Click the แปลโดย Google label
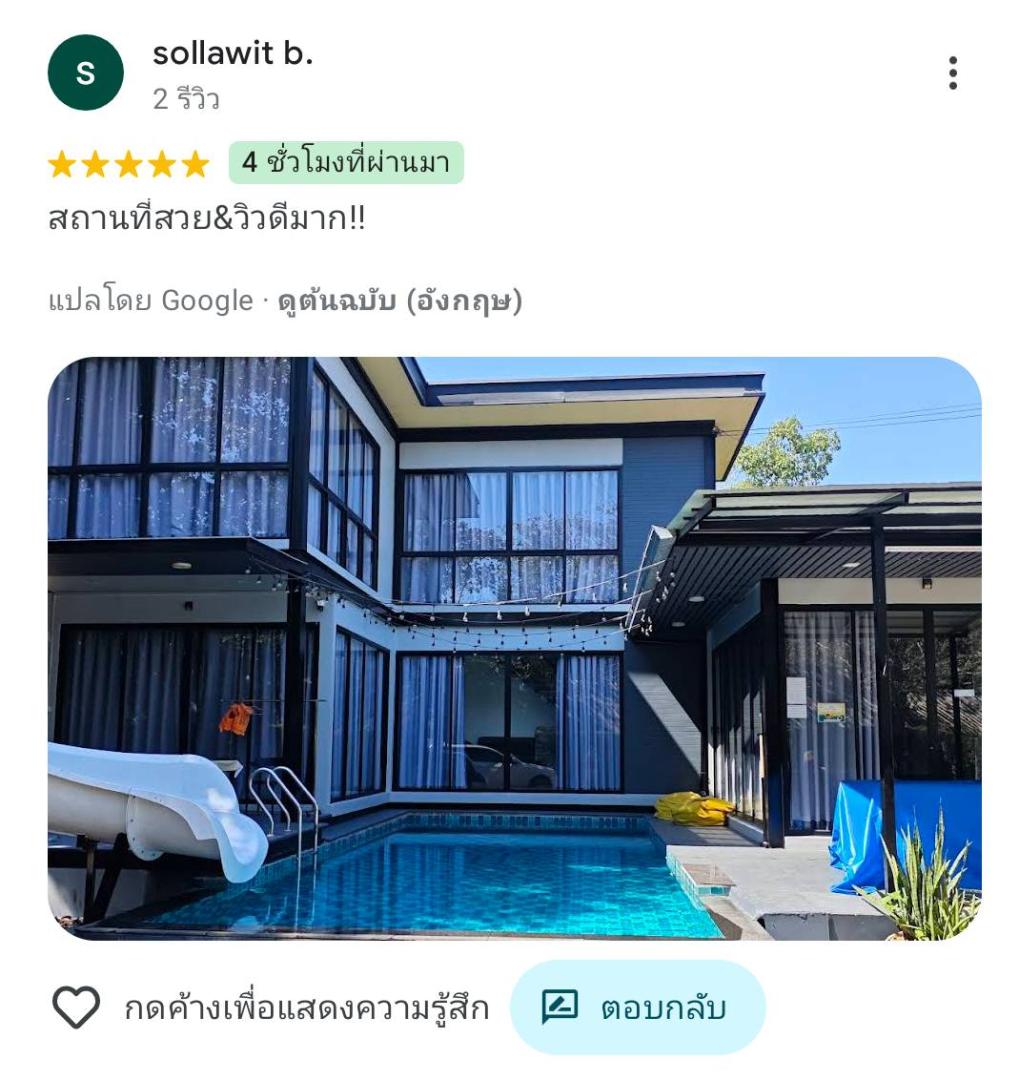Screen dimensions: 1019x1080 pos(151,301)
